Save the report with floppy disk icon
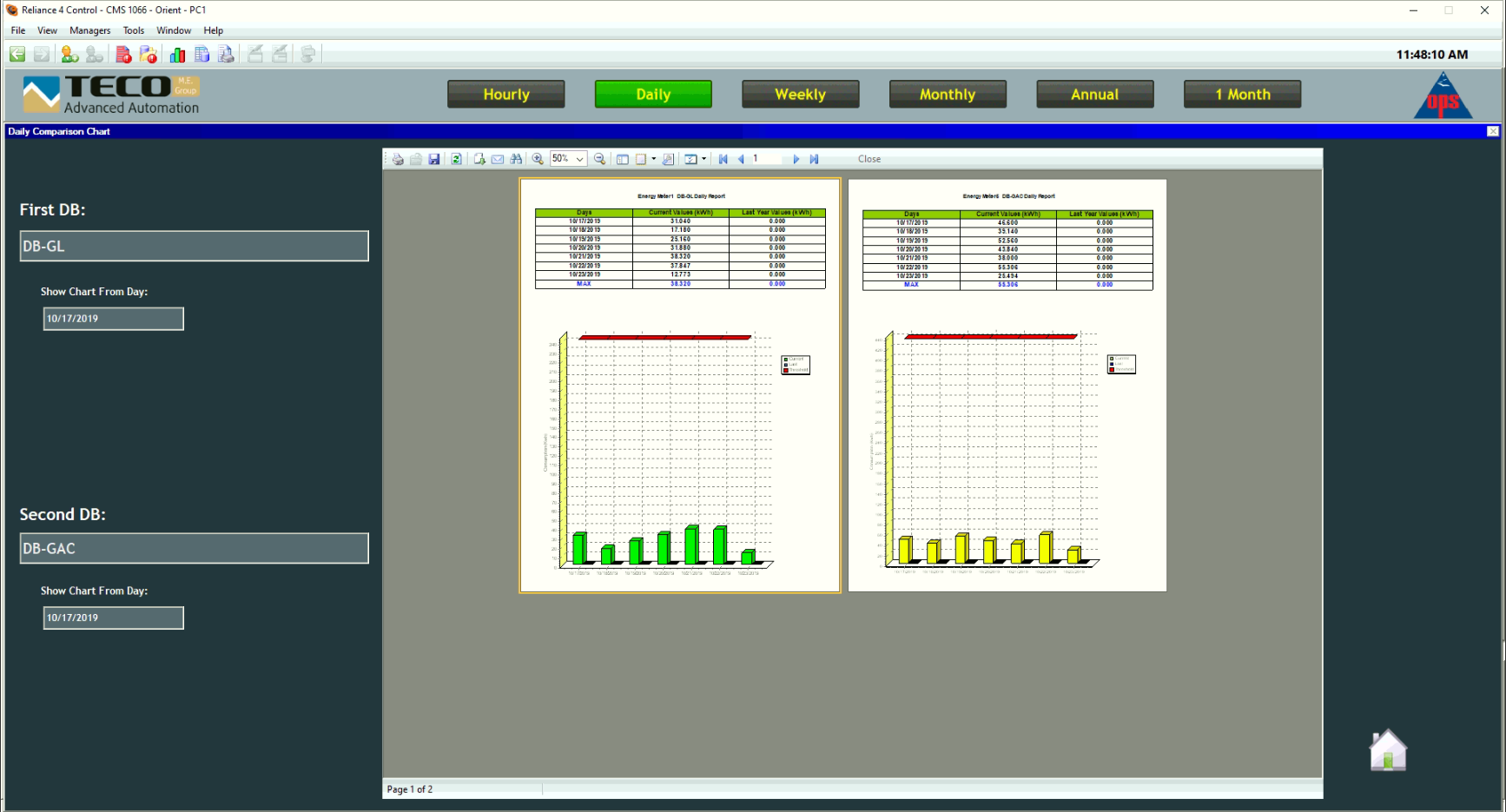1506x812 pixels. point(434,159)
